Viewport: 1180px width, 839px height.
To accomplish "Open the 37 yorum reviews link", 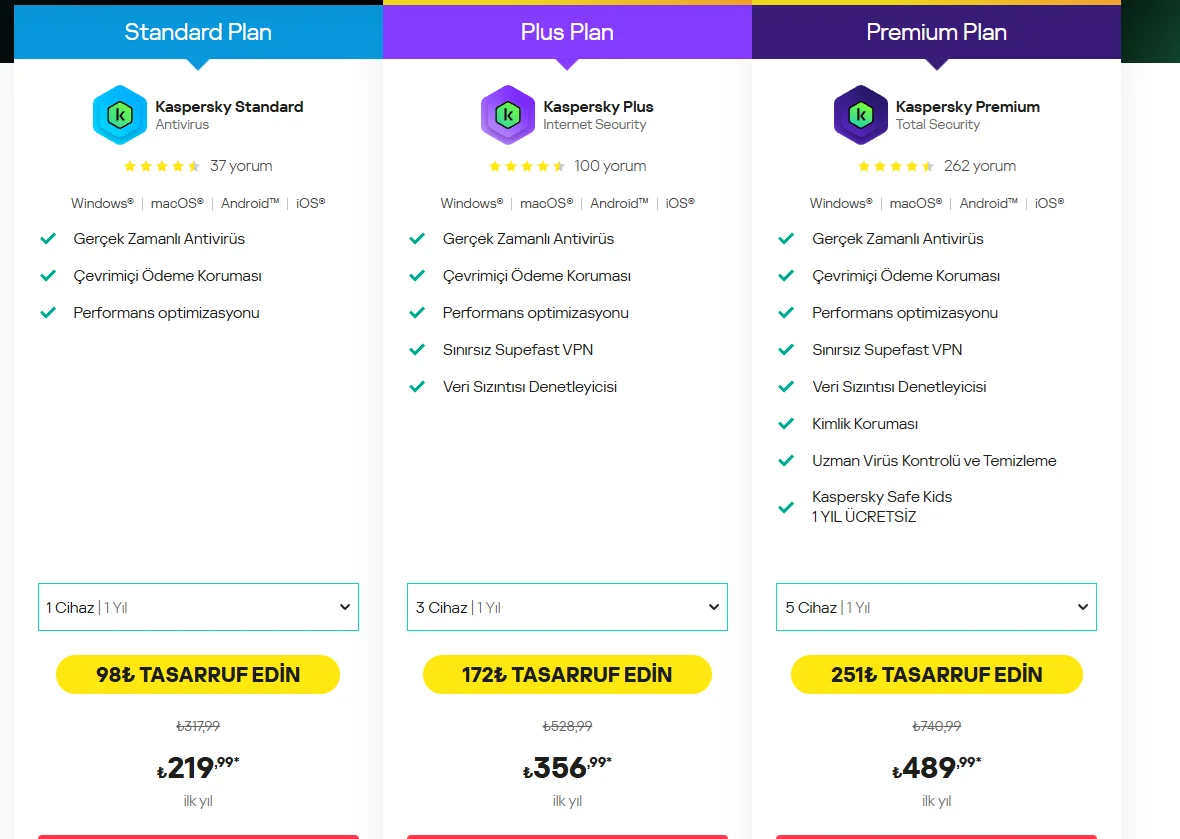I will tap(241, 166).
